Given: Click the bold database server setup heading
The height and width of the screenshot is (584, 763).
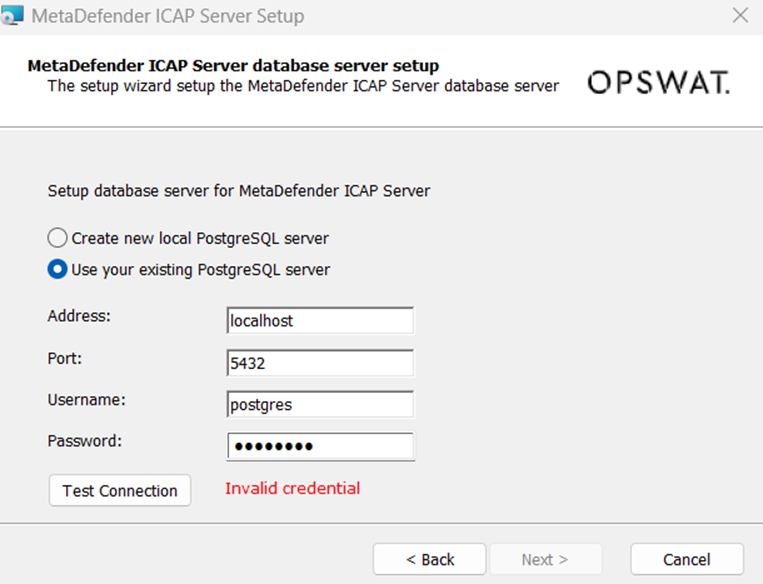Looking at the screenshot, I should click(233, 65).
